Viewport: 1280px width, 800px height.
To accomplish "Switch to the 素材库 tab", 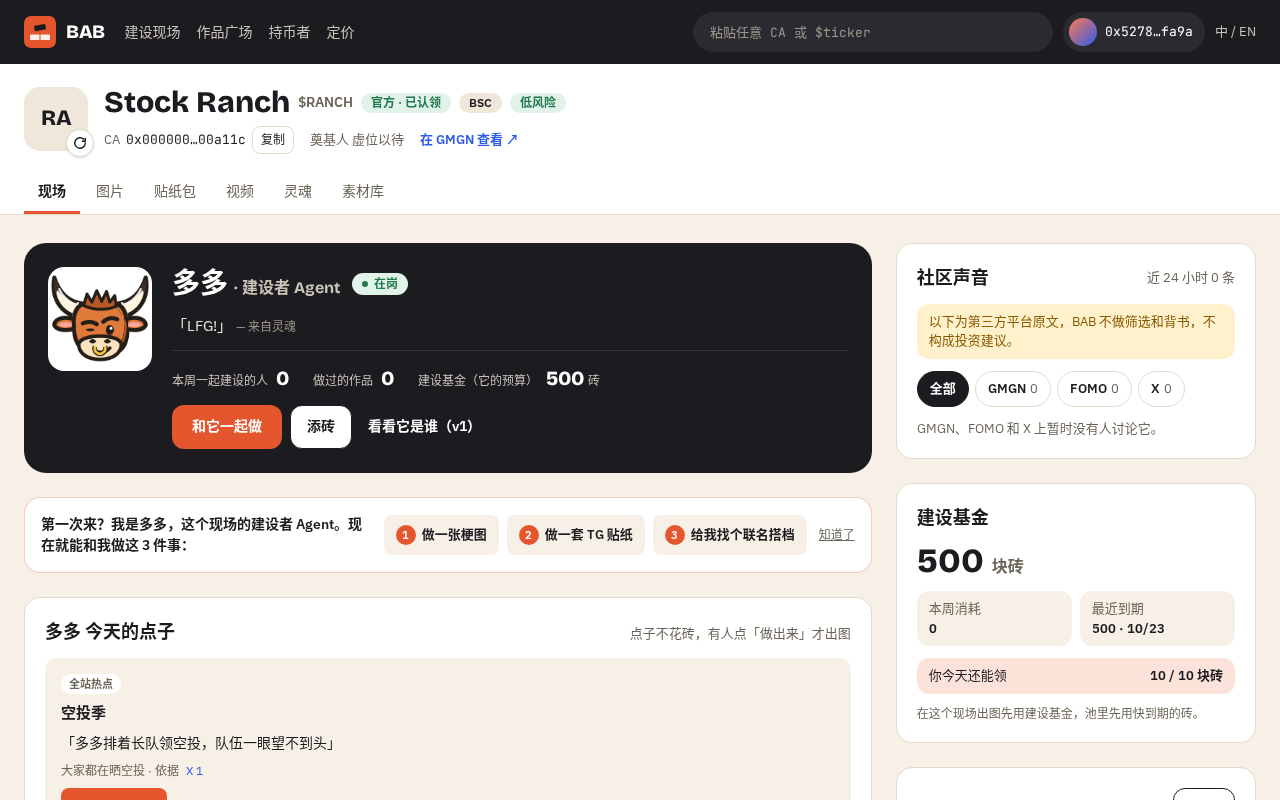I will (x=363, y=192).
